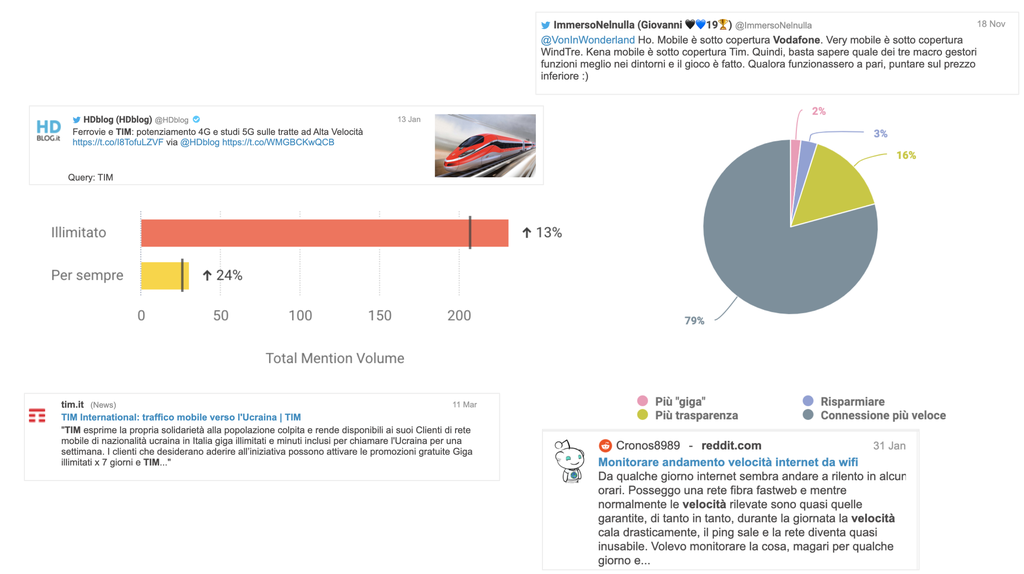1024x574 pixels.
Task: Click the HD BLOG.it avatar logo
Action: (x=48, y=130)
